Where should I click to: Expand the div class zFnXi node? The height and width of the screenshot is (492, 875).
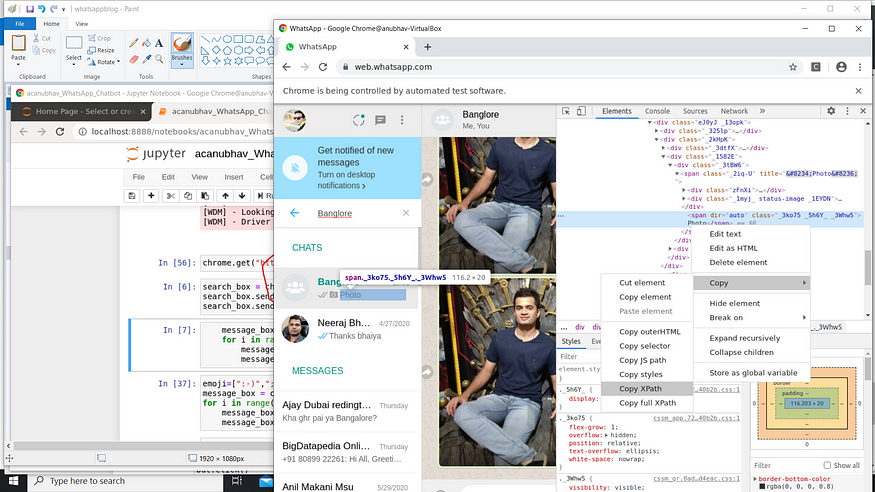click(684, 190)
